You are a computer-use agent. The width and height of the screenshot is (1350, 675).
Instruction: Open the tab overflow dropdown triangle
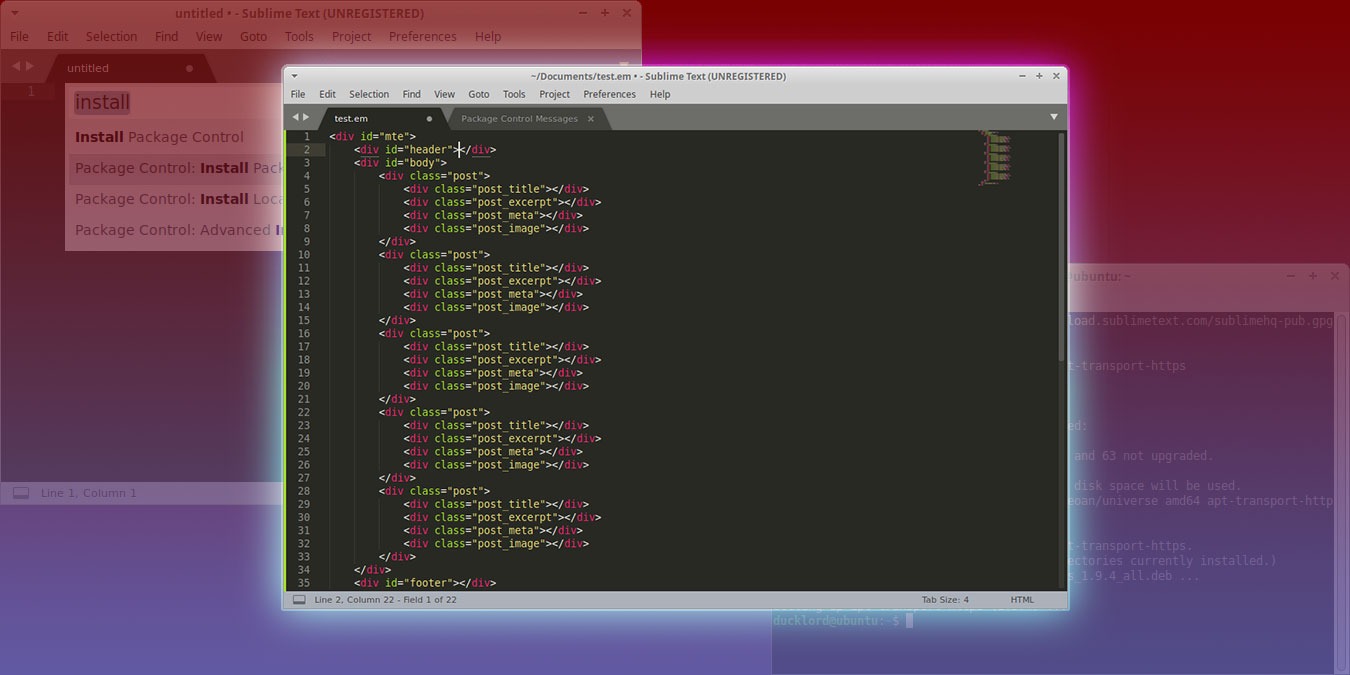pyautogui.click(x=1054, y=117)
